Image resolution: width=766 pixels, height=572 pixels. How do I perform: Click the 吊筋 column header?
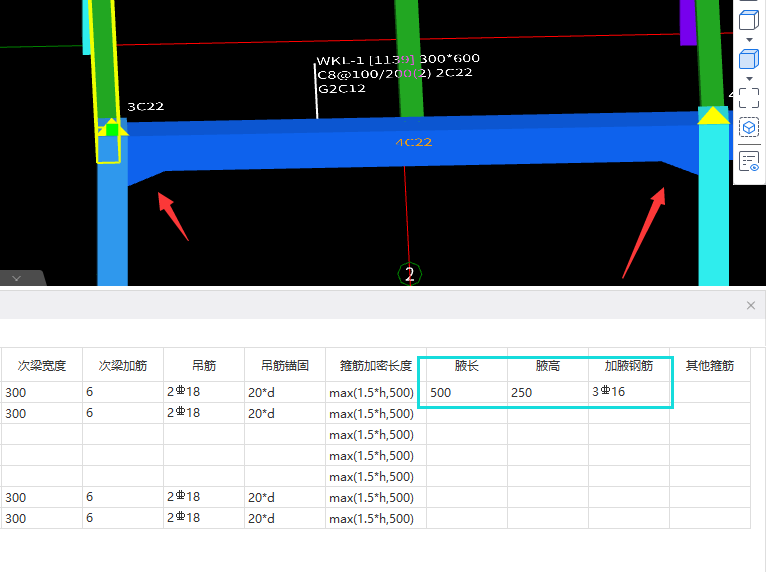coord(204,365)
